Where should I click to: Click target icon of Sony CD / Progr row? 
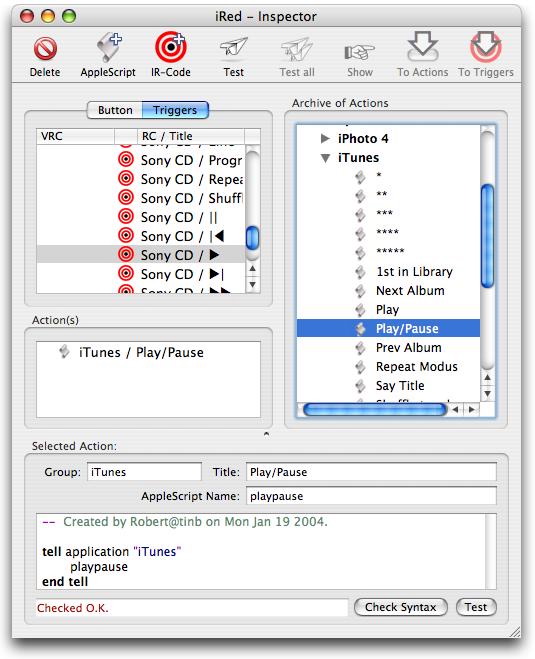point(126,159)
